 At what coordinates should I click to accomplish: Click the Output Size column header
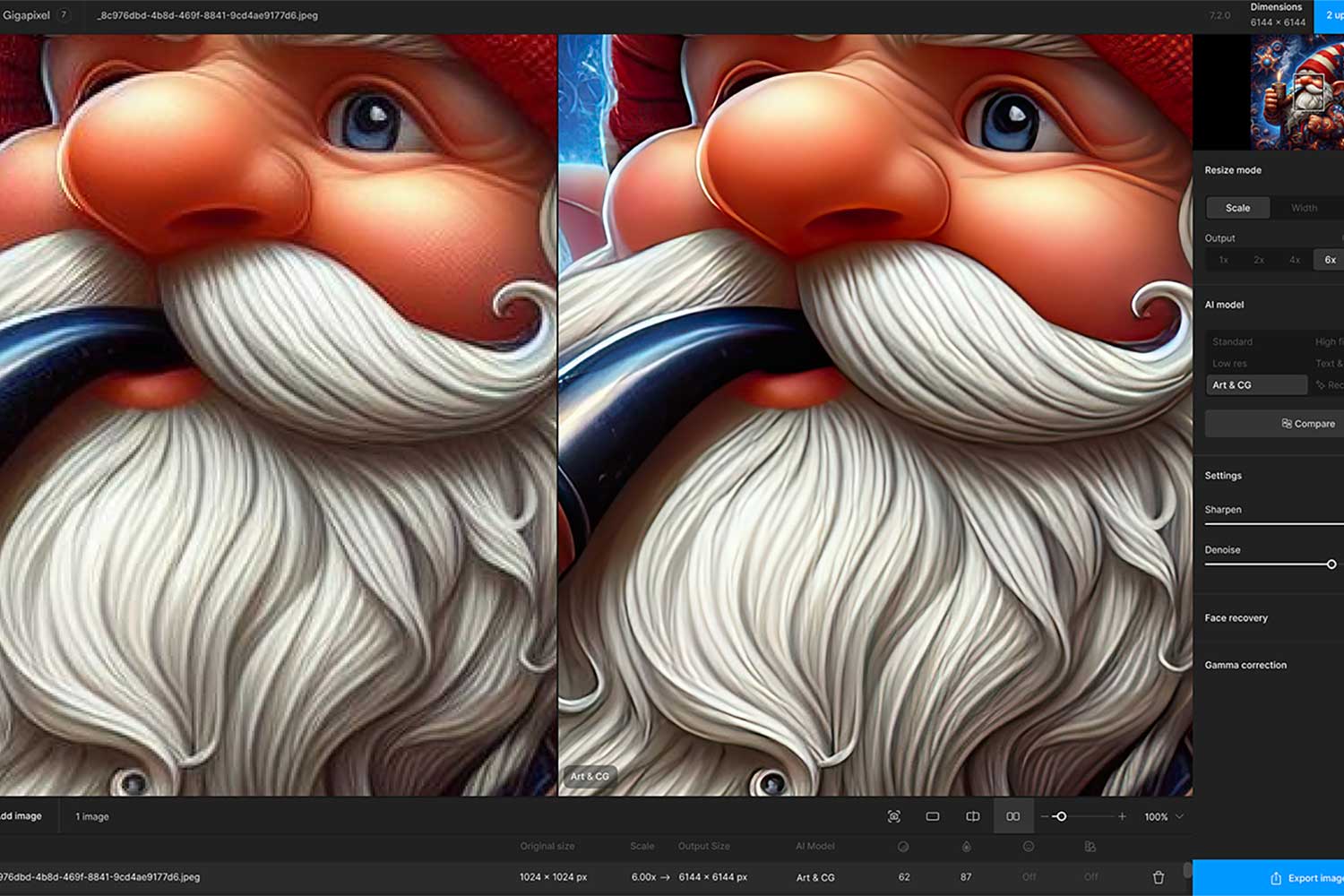tap(704, 847)
